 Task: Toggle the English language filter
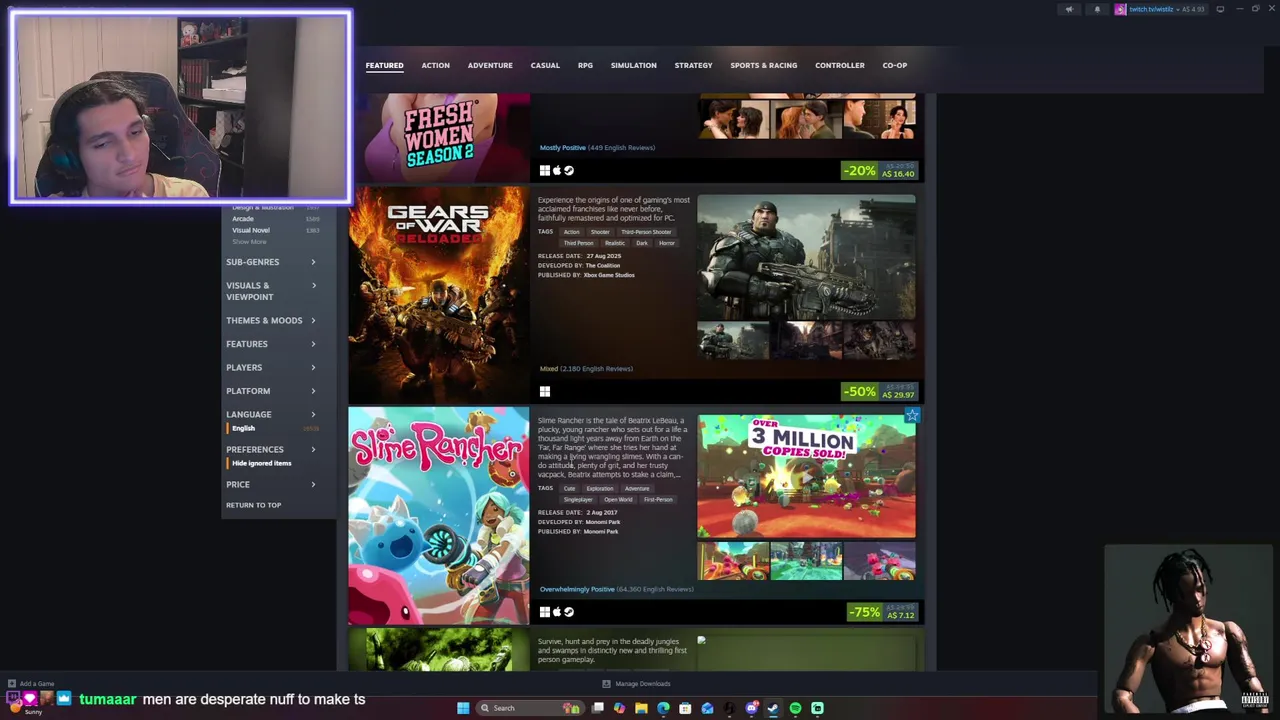pos(274,428)
